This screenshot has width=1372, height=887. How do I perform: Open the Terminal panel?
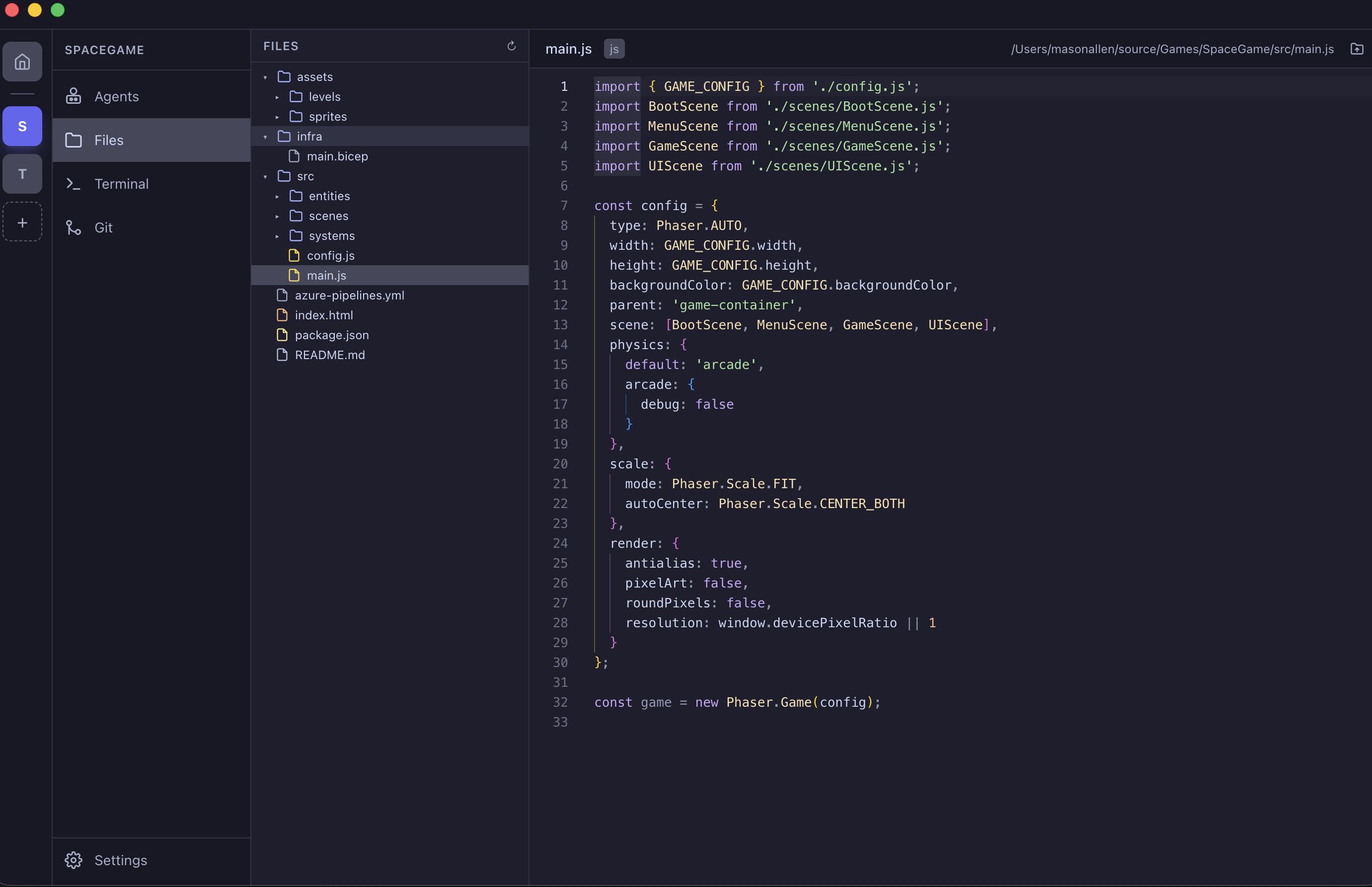coord(121,184)
